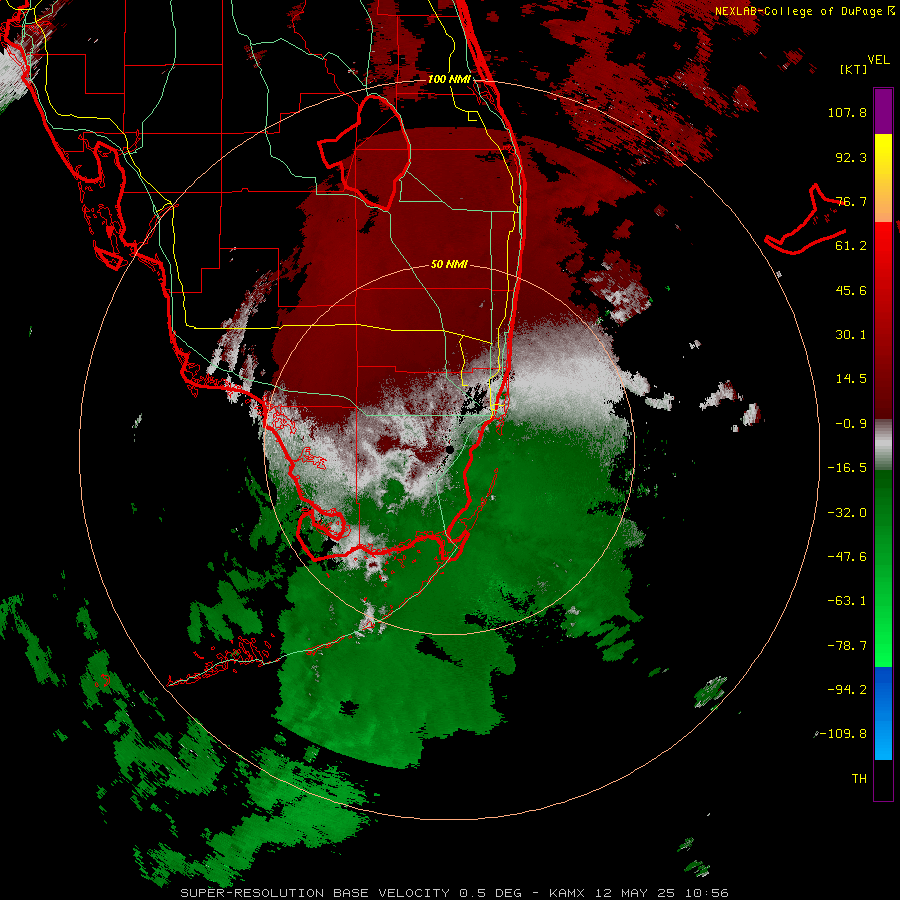Select the 45.6 scale value
Image resolution: width=900 pixels, height=900 pixels.
[851, 290]
